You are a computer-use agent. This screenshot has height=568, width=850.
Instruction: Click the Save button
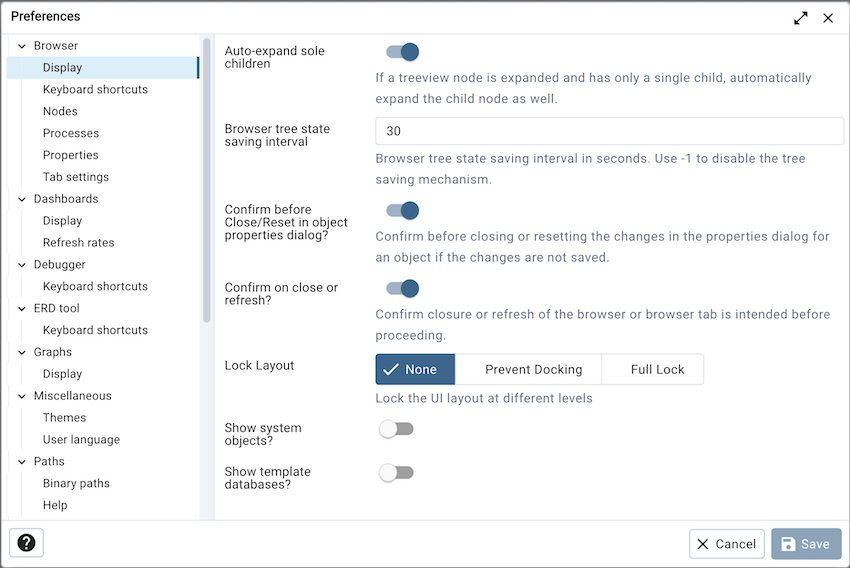coord(805,544)
